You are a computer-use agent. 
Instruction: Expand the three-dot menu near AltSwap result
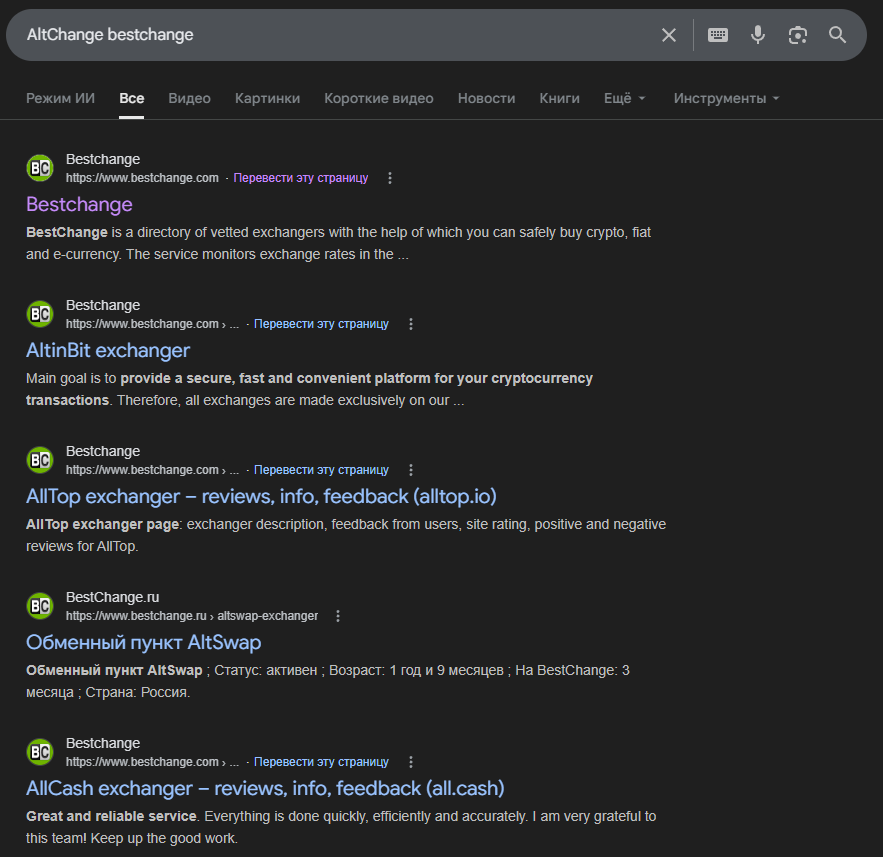337,615
